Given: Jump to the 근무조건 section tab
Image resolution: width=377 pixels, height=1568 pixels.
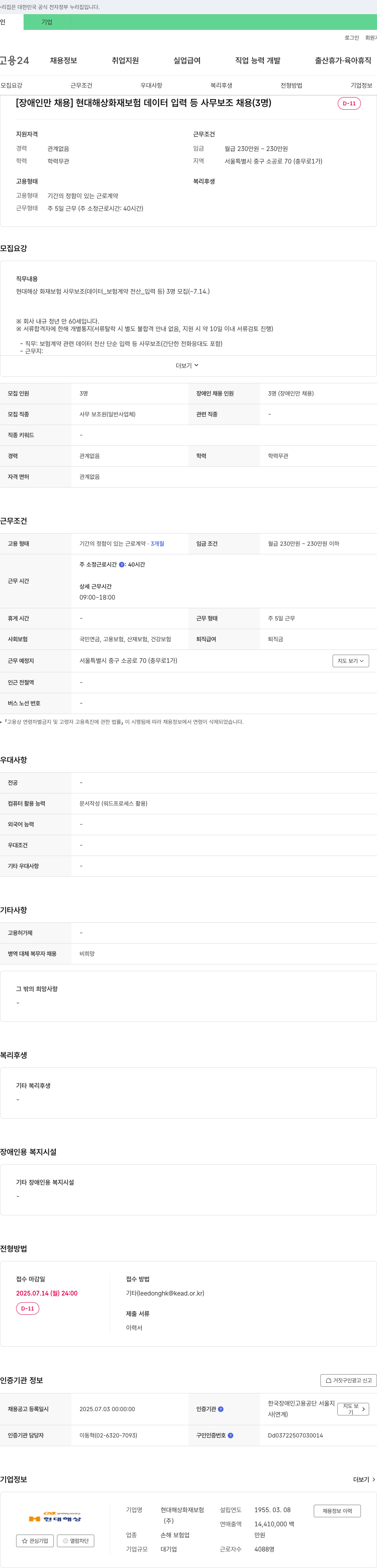Looking at the screenshot, I should point(81,85).
